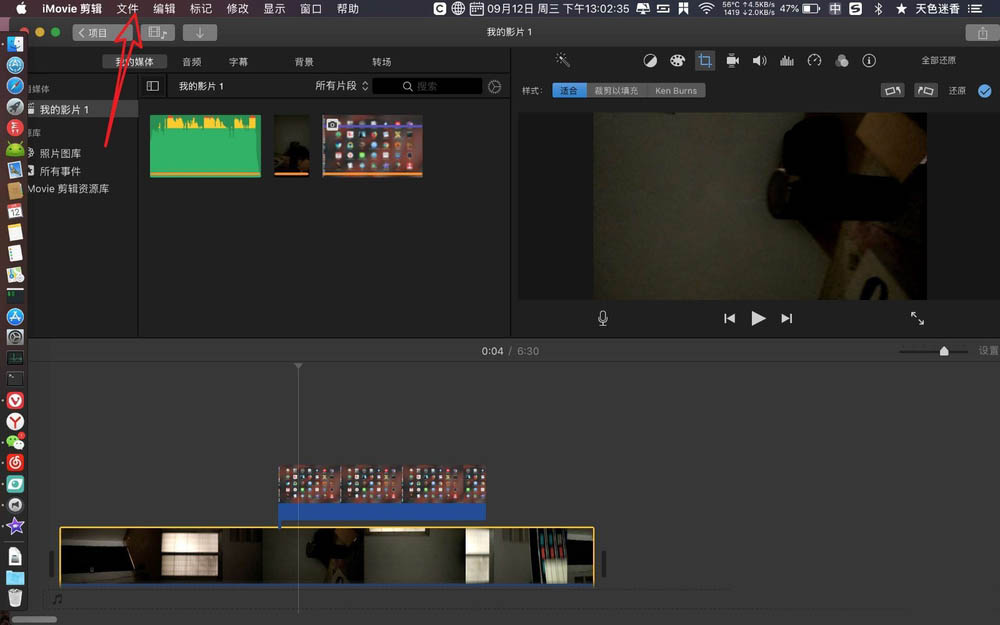
Task: Select 照片图库 in sidebar
Action: click(x=60, y=153)
